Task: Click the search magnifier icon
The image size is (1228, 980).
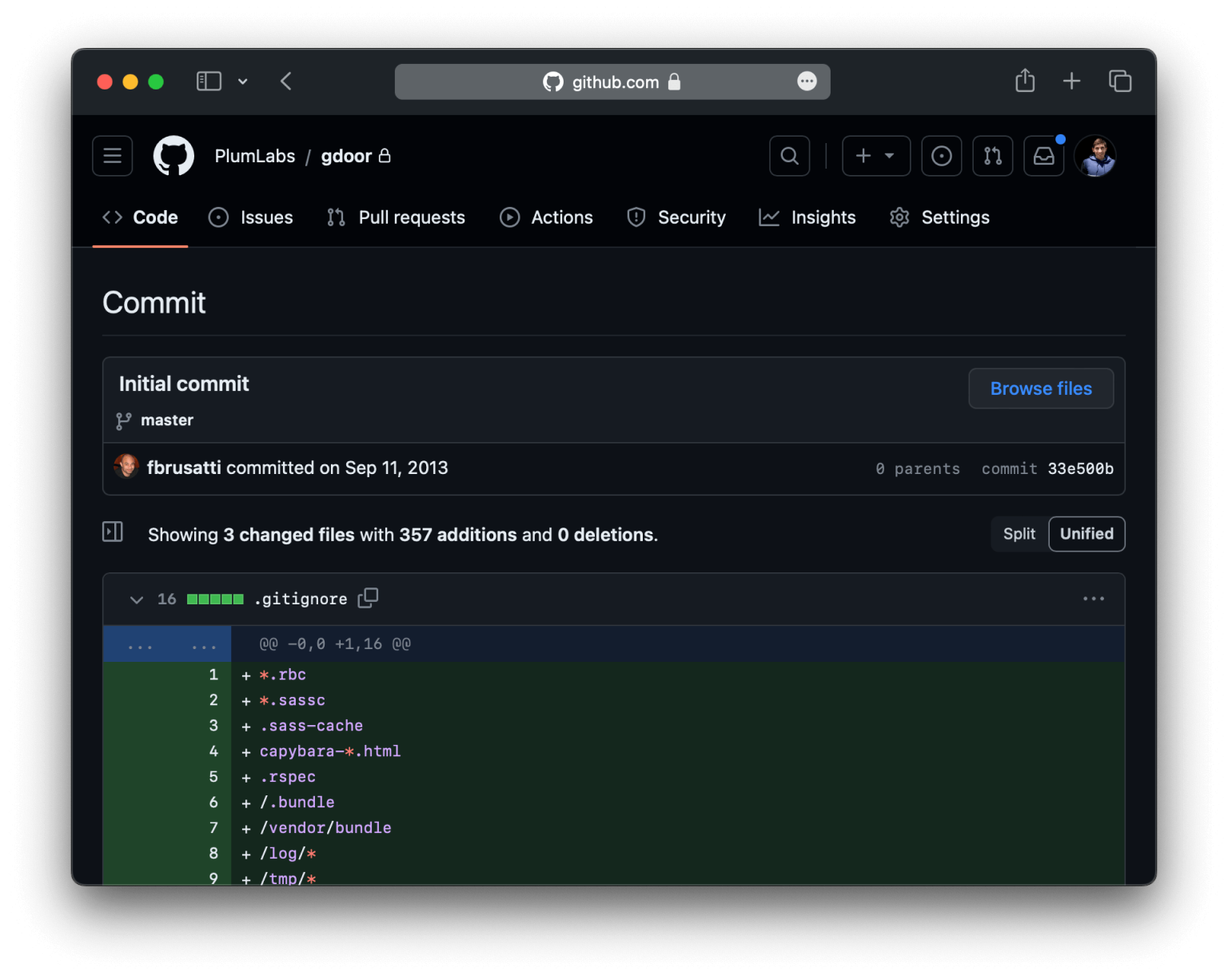Action: click(x=789, y=156)
